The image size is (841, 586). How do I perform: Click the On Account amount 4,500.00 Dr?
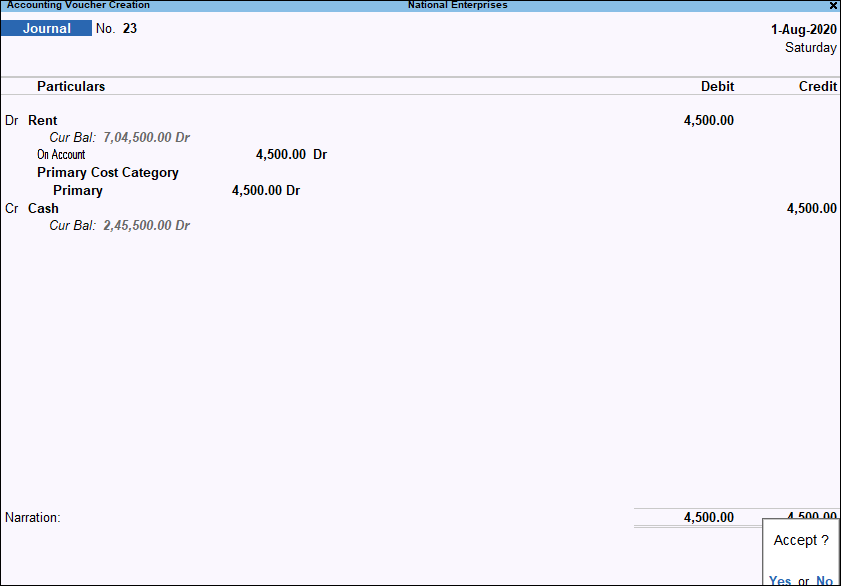(291, 154)
